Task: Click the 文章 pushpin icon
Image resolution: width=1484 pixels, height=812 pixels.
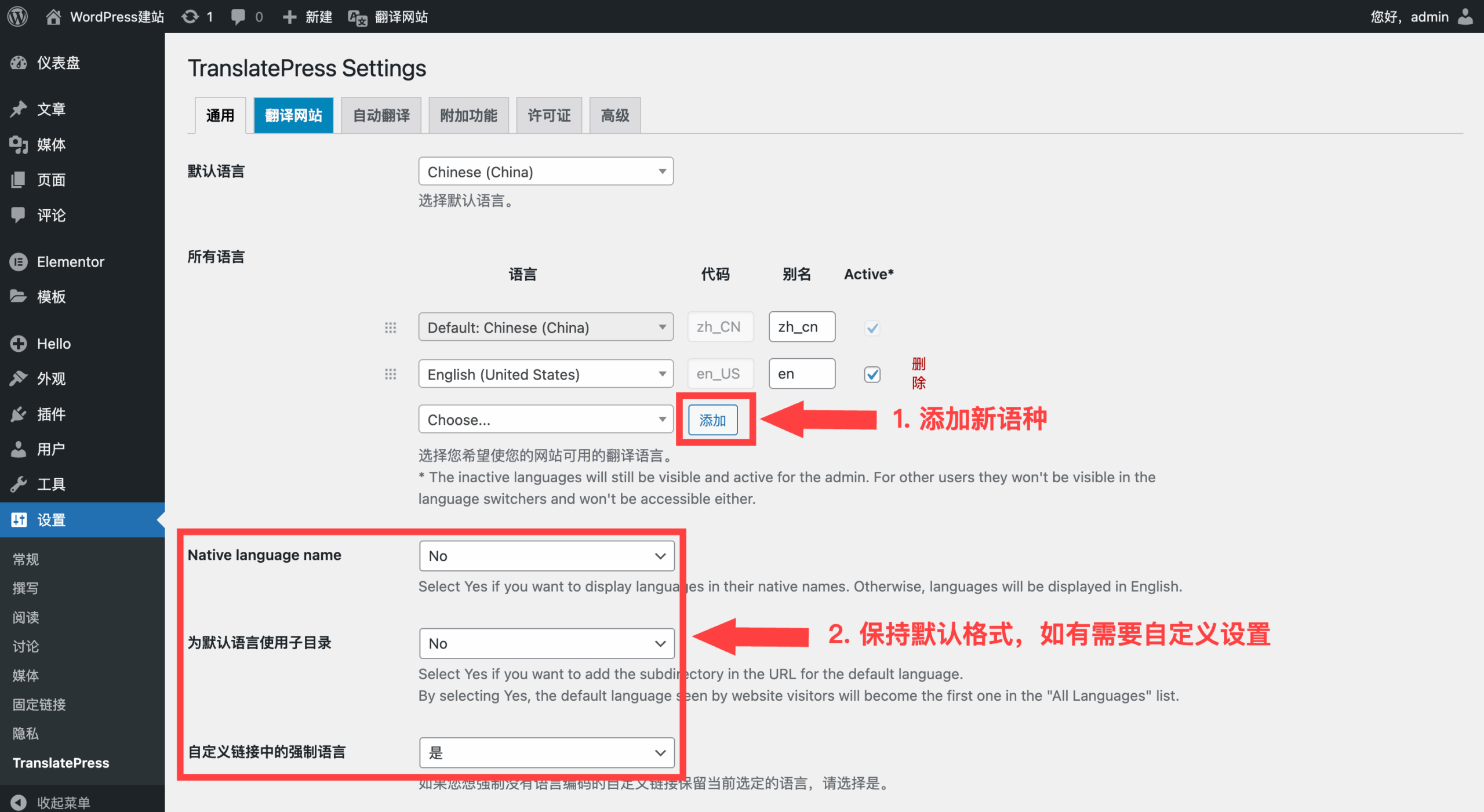Action: pos(19,109)
